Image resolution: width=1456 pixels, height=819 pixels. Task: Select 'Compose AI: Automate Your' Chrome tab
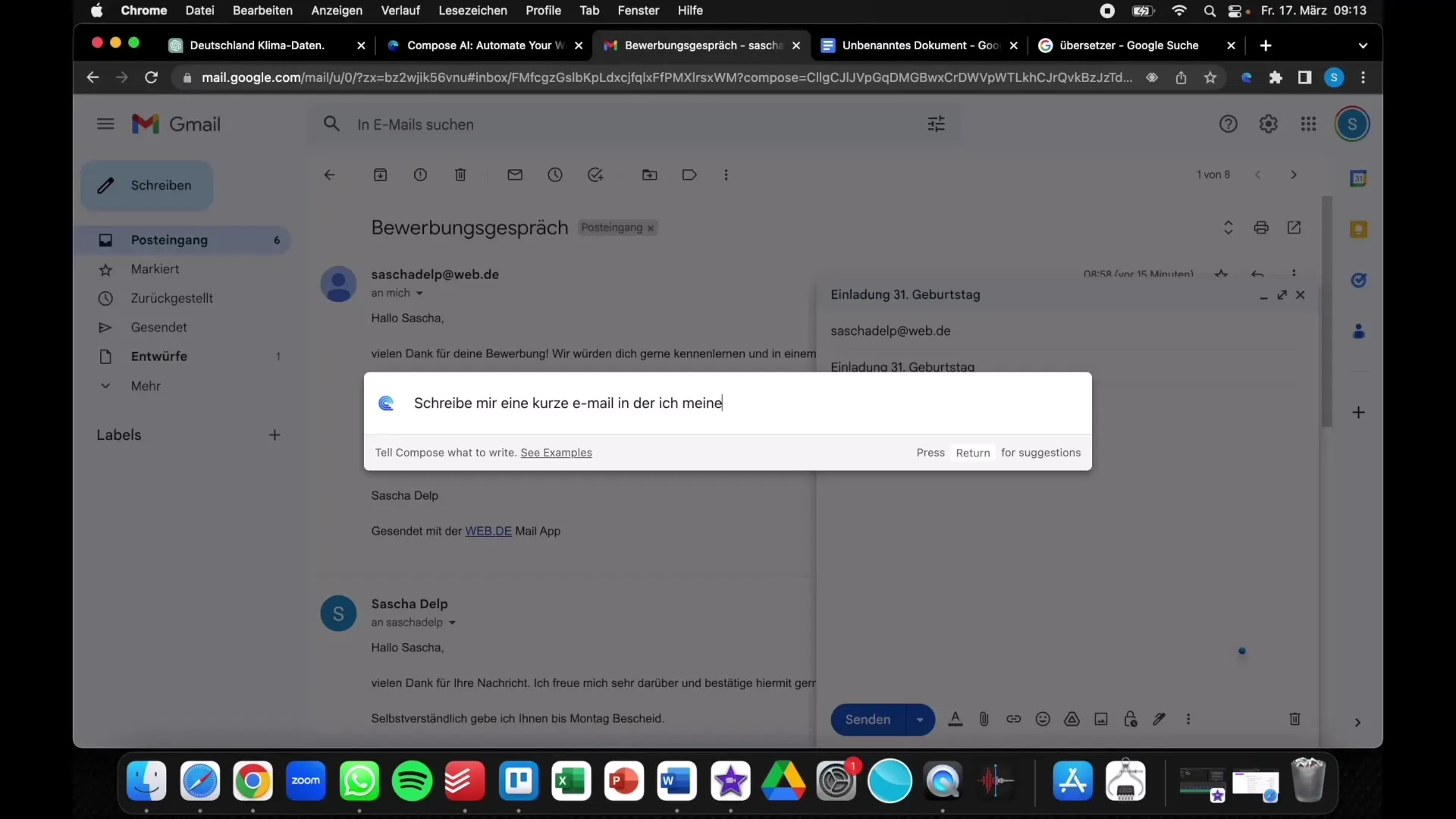click(x=484, y=45)
